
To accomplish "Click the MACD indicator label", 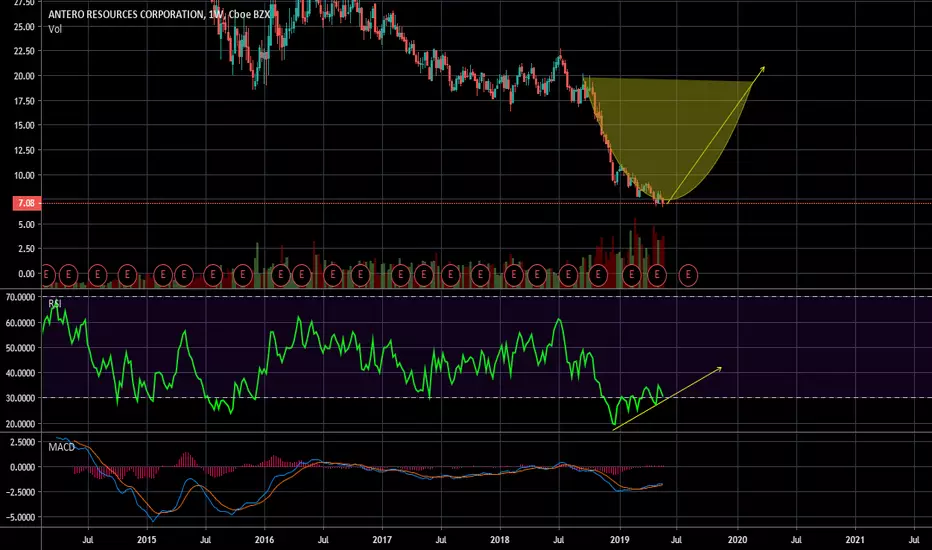I will pos(62,447).
